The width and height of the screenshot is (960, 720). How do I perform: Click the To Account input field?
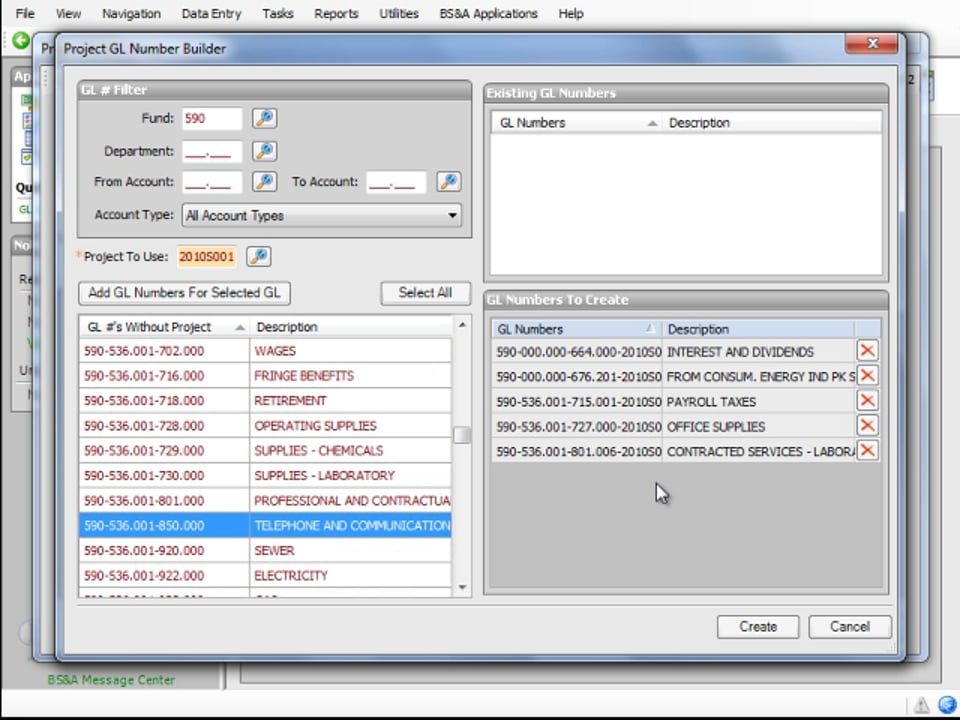pos(396,182)
